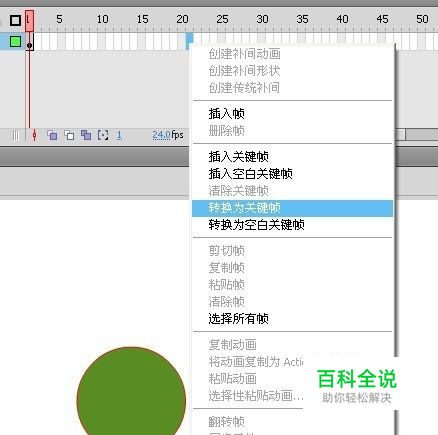
Task: Click the timeline horizontal scrollbar thumb
Action: pos(400,135)
